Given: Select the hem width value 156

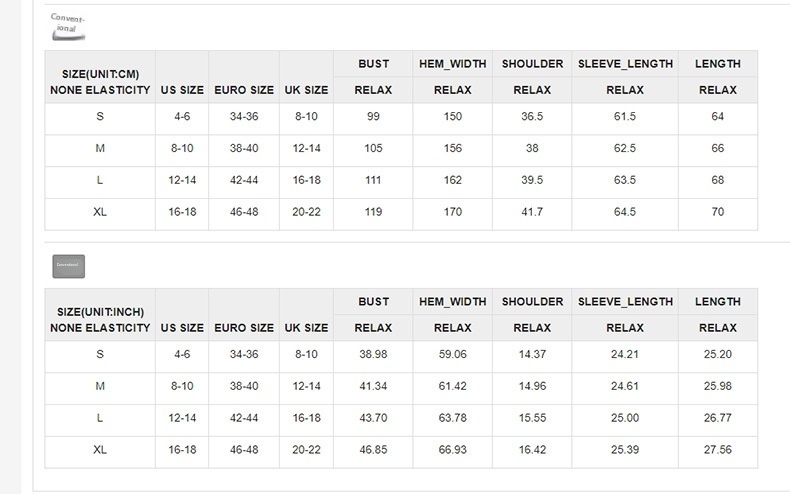Looking at the screenshot, I should (x=453, y=149).
